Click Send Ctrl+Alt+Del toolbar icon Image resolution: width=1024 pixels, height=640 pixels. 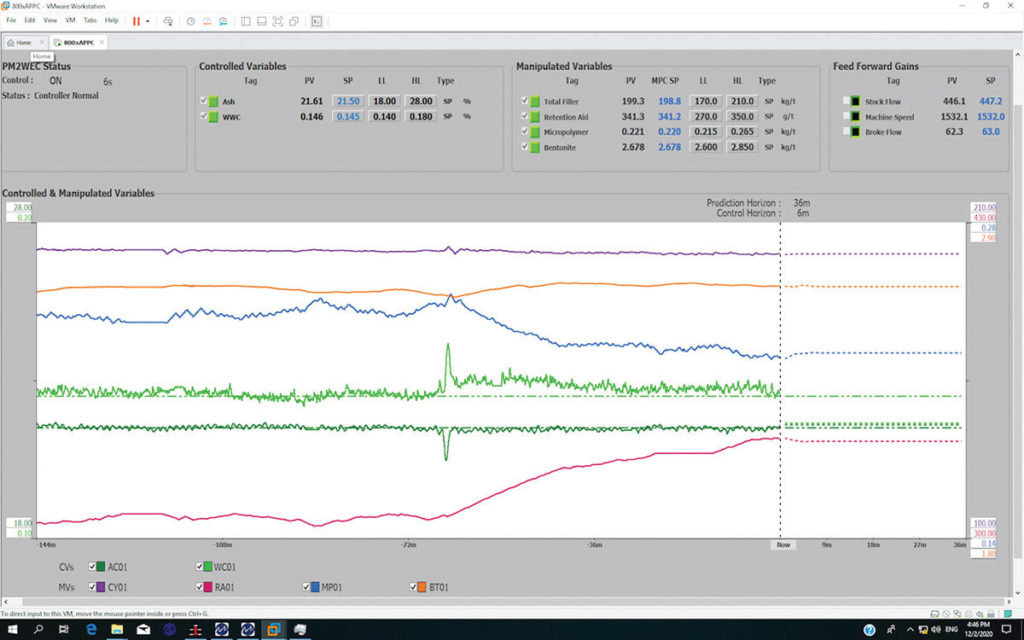168,20
